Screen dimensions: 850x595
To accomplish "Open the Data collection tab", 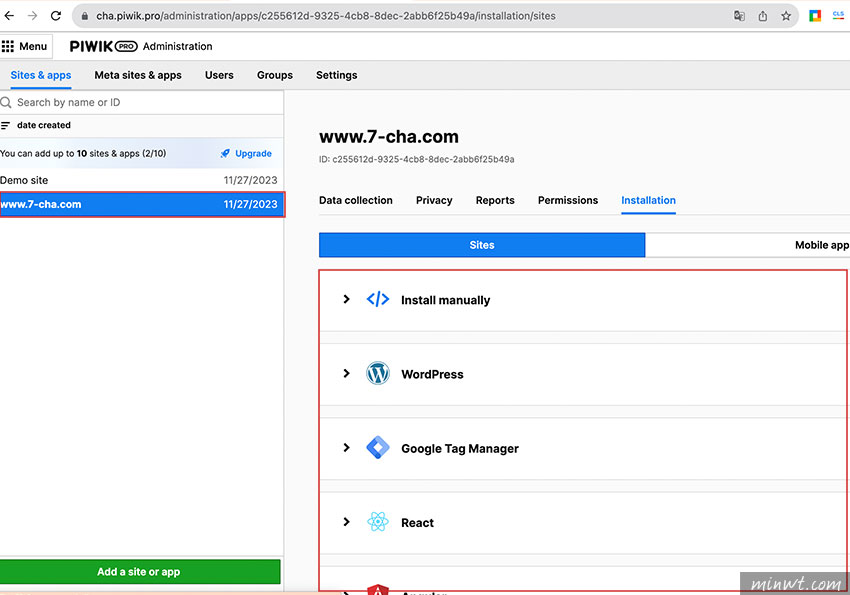I will pos(355,200).
